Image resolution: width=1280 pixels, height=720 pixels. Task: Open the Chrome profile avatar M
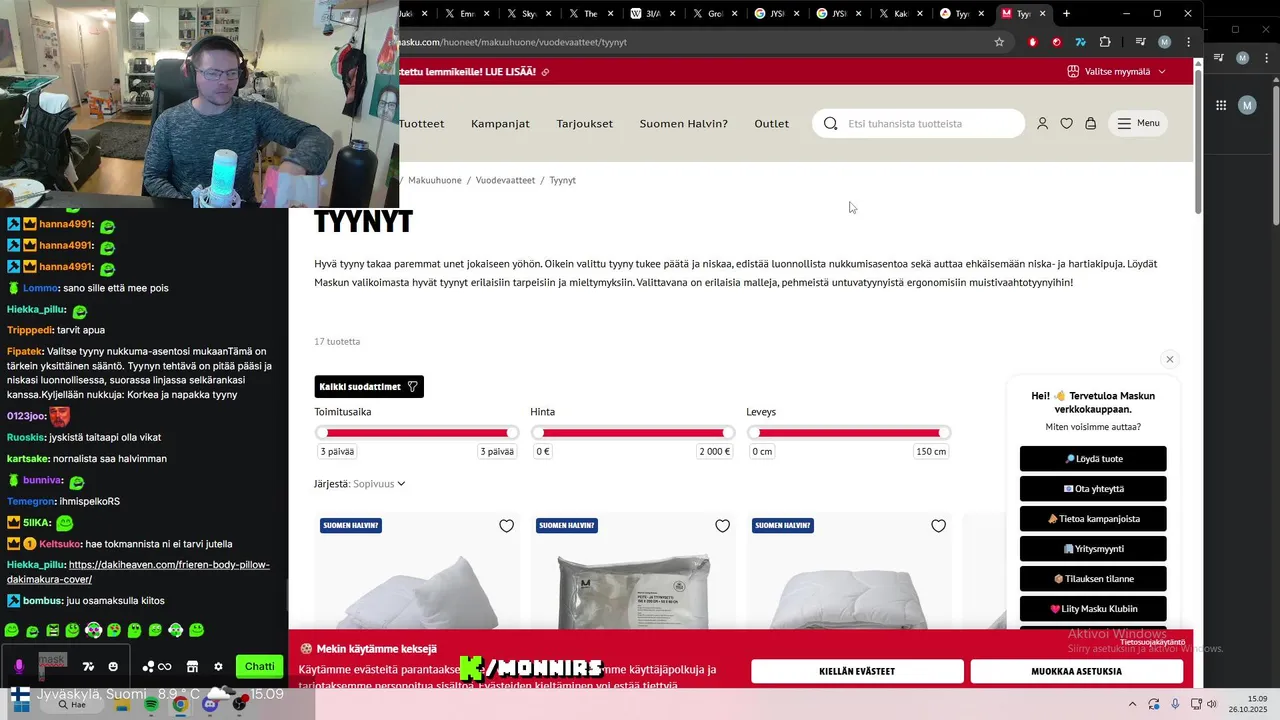tap(1164, 42)
